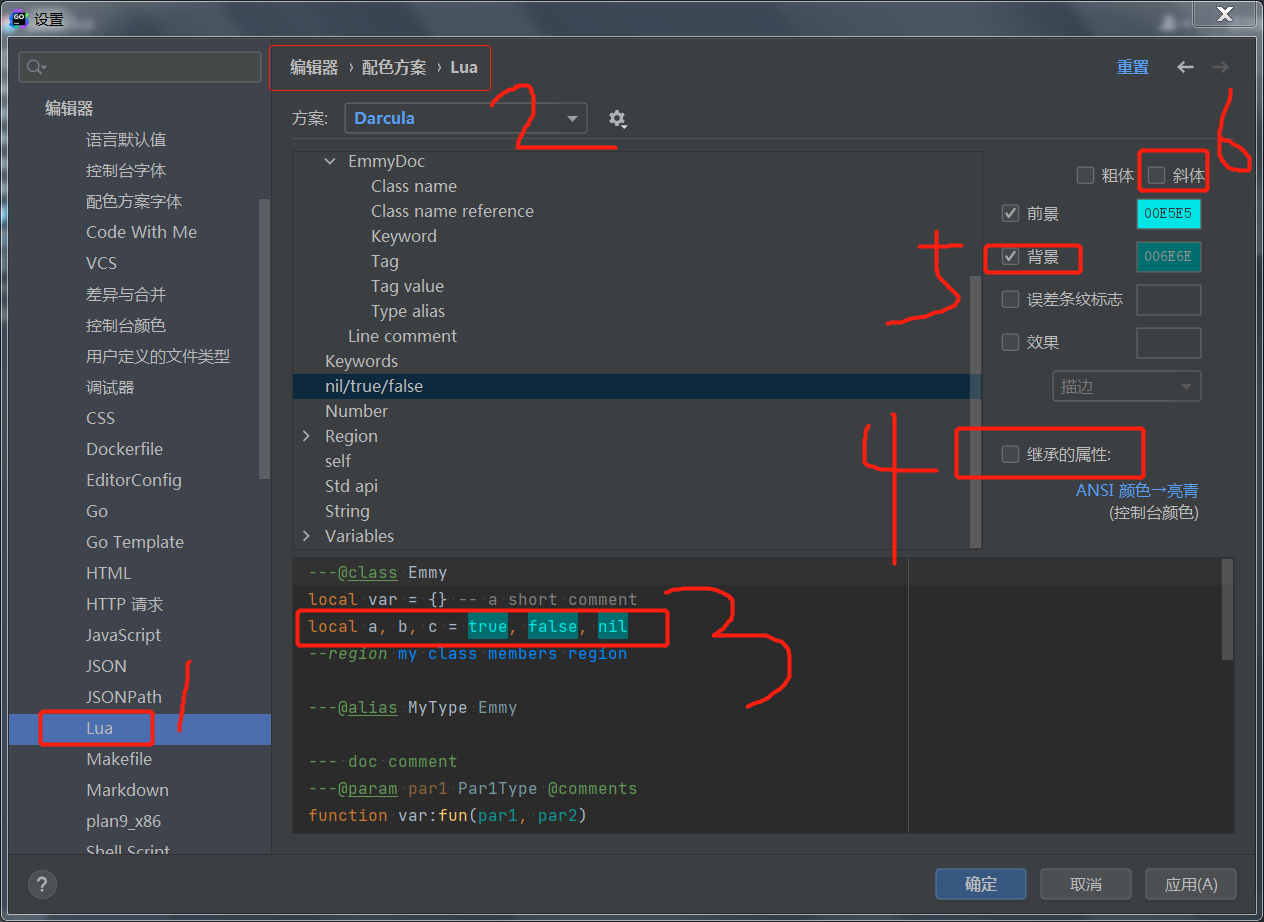1264x922 pixels.
Task: Expand the Region tree node
Action: tap(306, 436)
